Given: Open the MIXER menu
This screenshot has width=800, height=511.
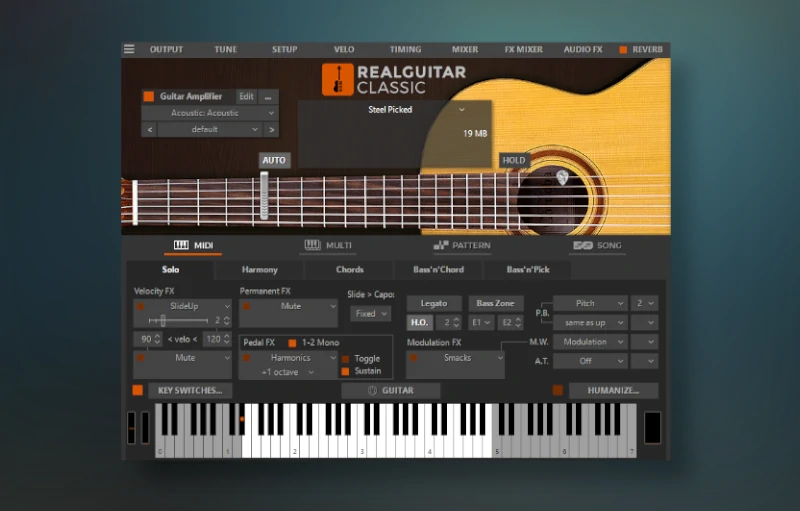Looking at the screenshot, I should point(465,49).
